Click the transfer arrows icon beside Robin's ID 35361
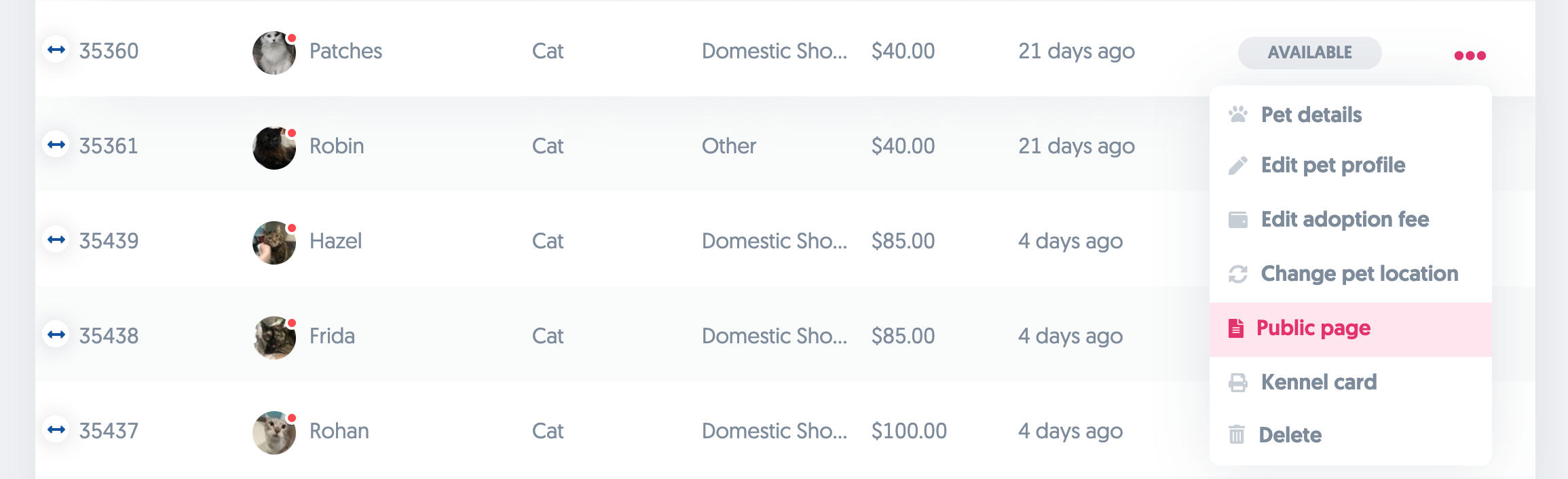The width and height of the screenshot is (1568, 479). click(56, 145)
